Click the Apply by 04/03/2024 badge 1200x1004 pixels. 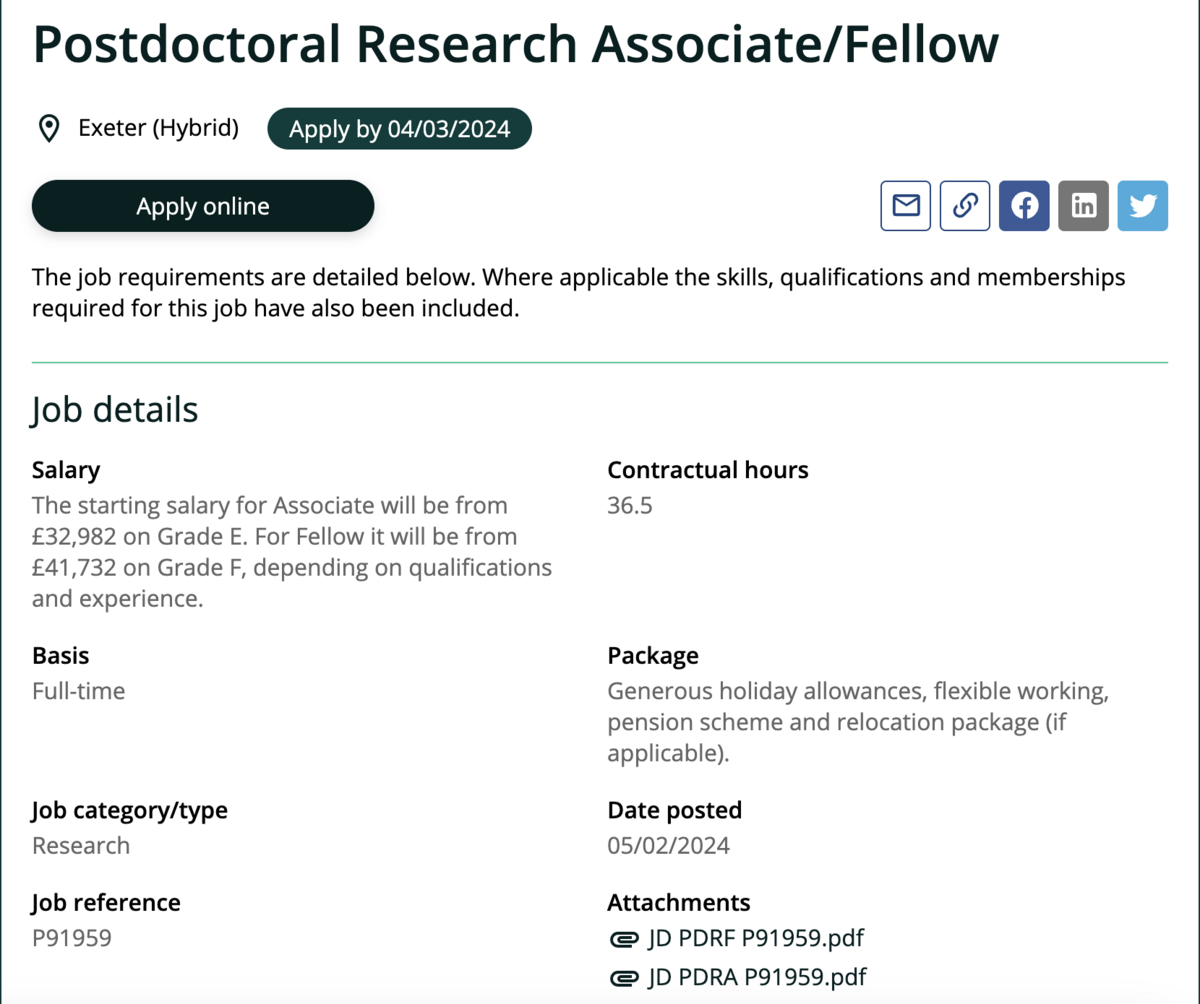[x=400, y=129]
